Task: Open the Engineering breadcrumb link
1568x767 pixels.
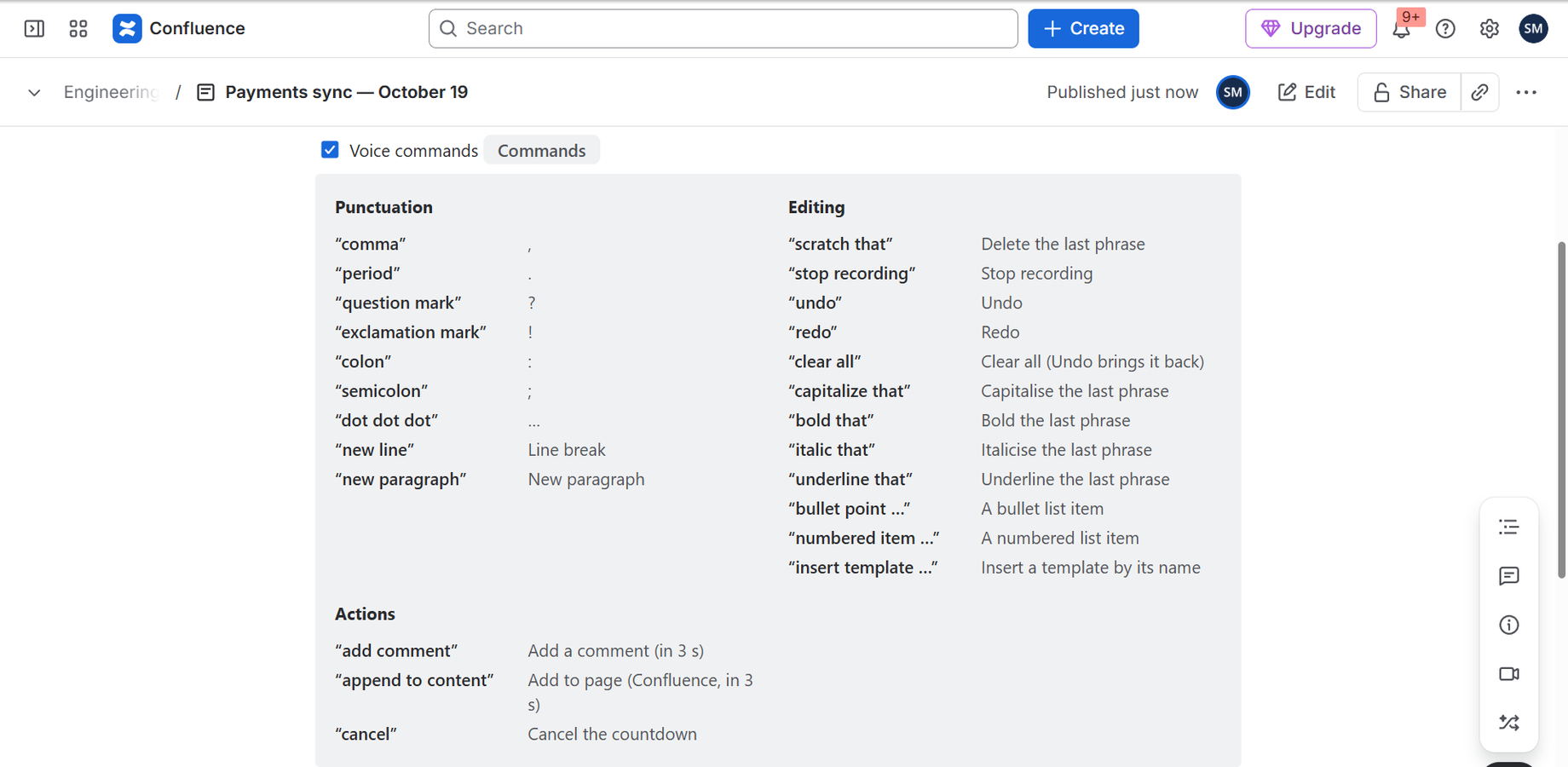Action: [x=111, y=92]
